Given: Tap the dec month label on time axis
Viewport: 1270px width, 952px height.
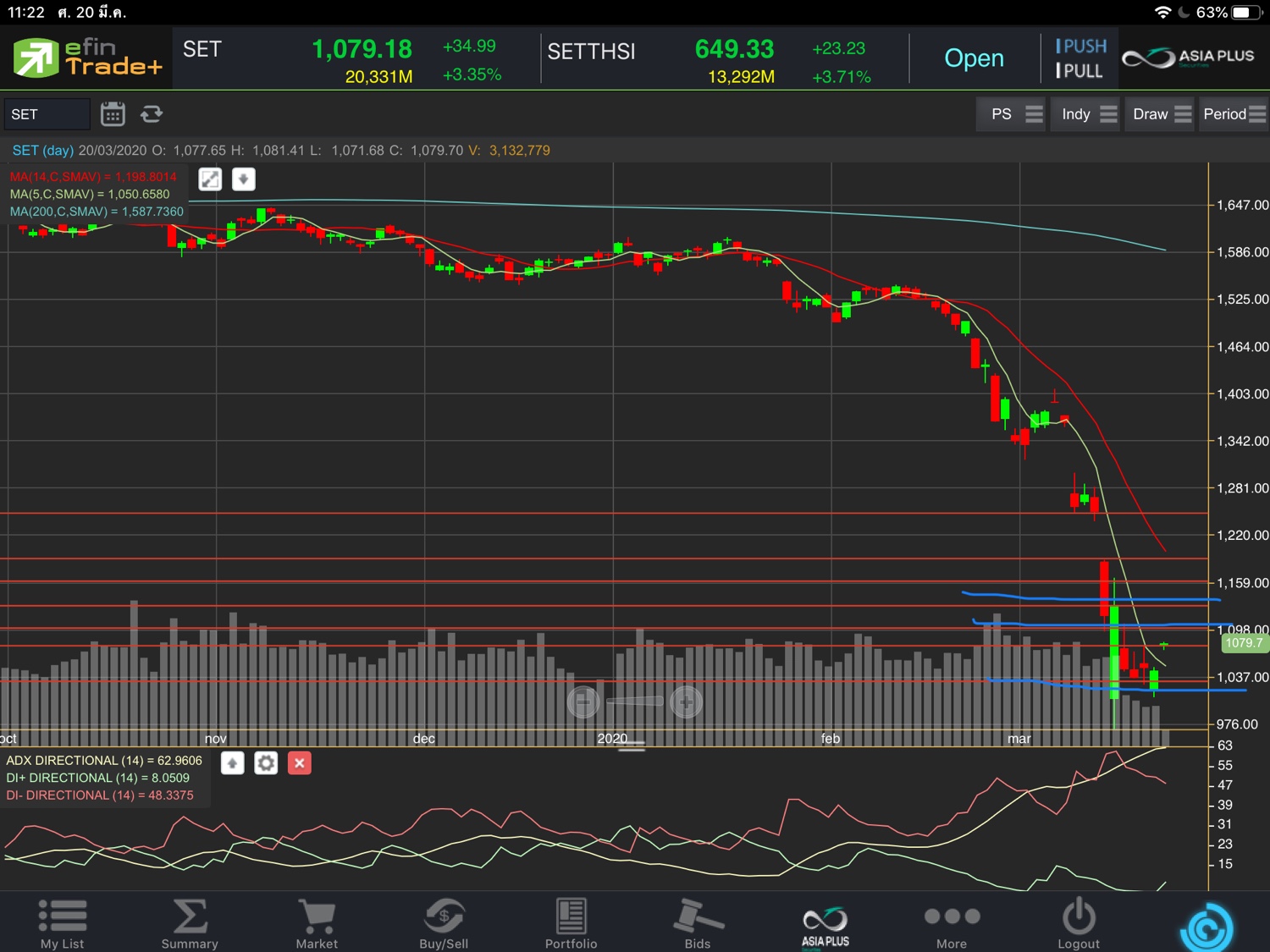Looking at the screenshot, I should click(424, 739).
